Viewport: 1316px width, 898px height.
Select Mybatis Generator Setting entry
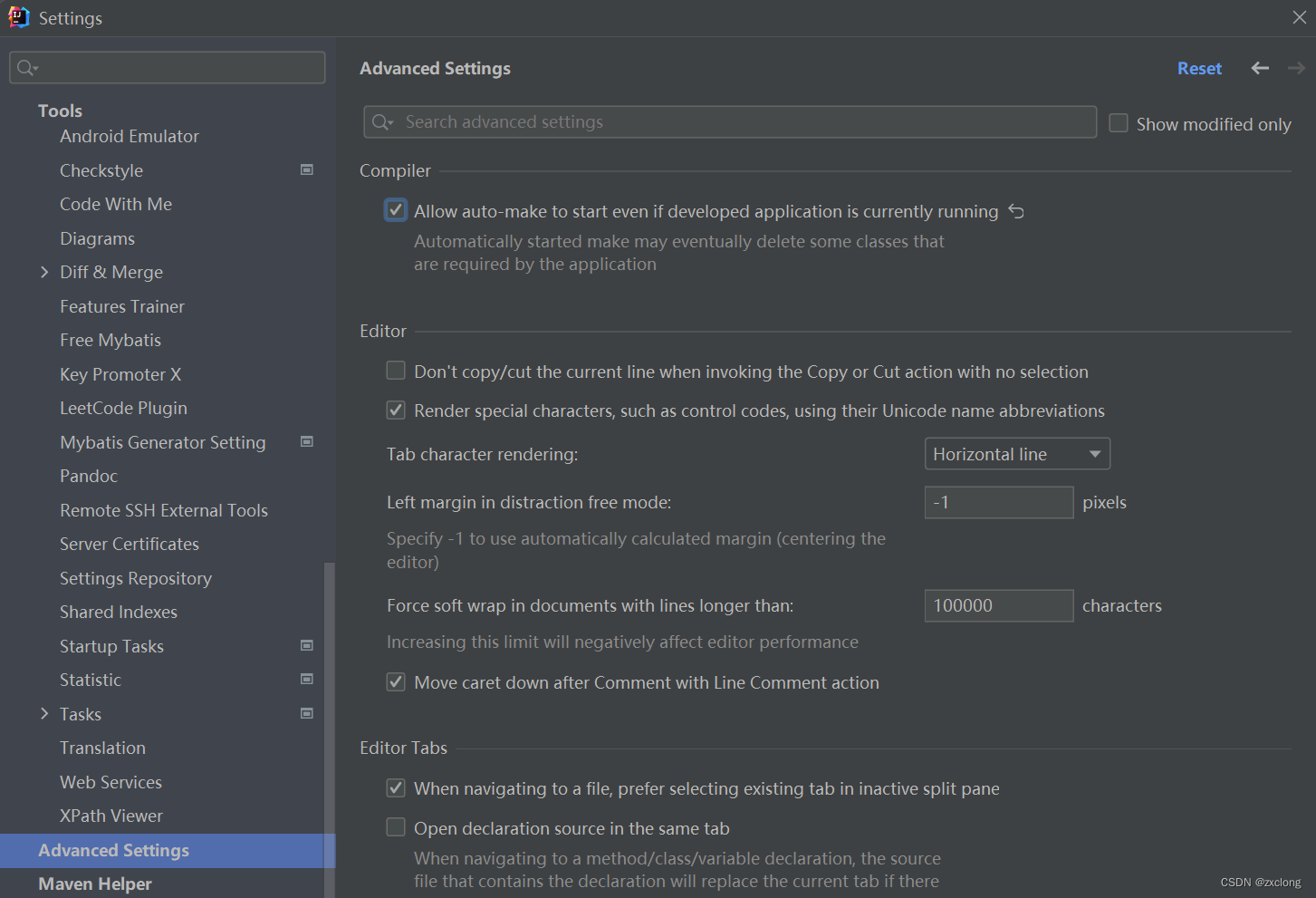(x=163, y=442)
